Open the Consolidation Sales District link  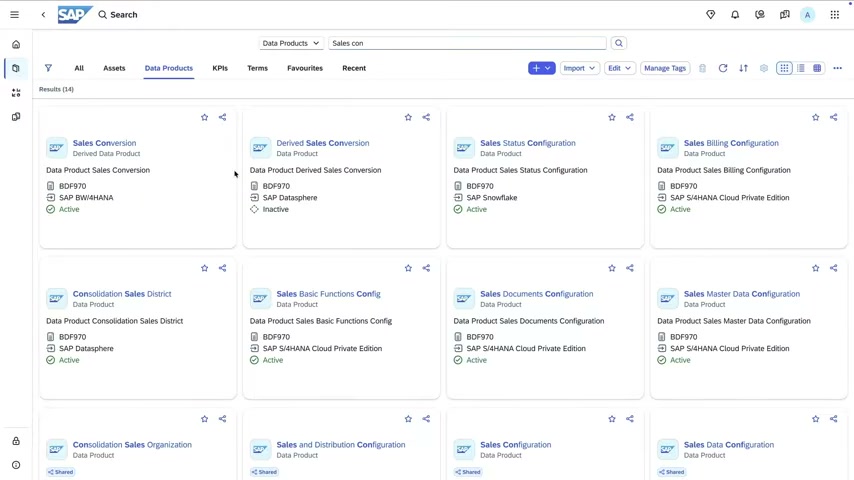tap(122, 294)
